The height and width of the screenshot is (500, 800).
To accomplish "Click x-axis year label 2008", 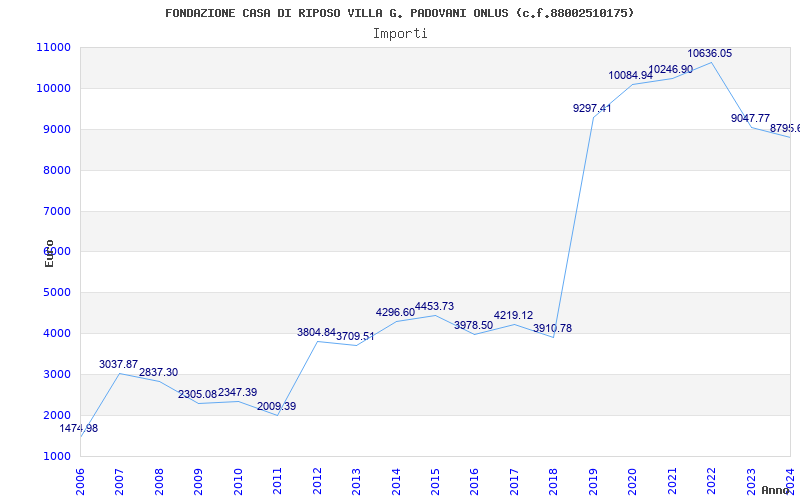I will click(x=159, y=481).
